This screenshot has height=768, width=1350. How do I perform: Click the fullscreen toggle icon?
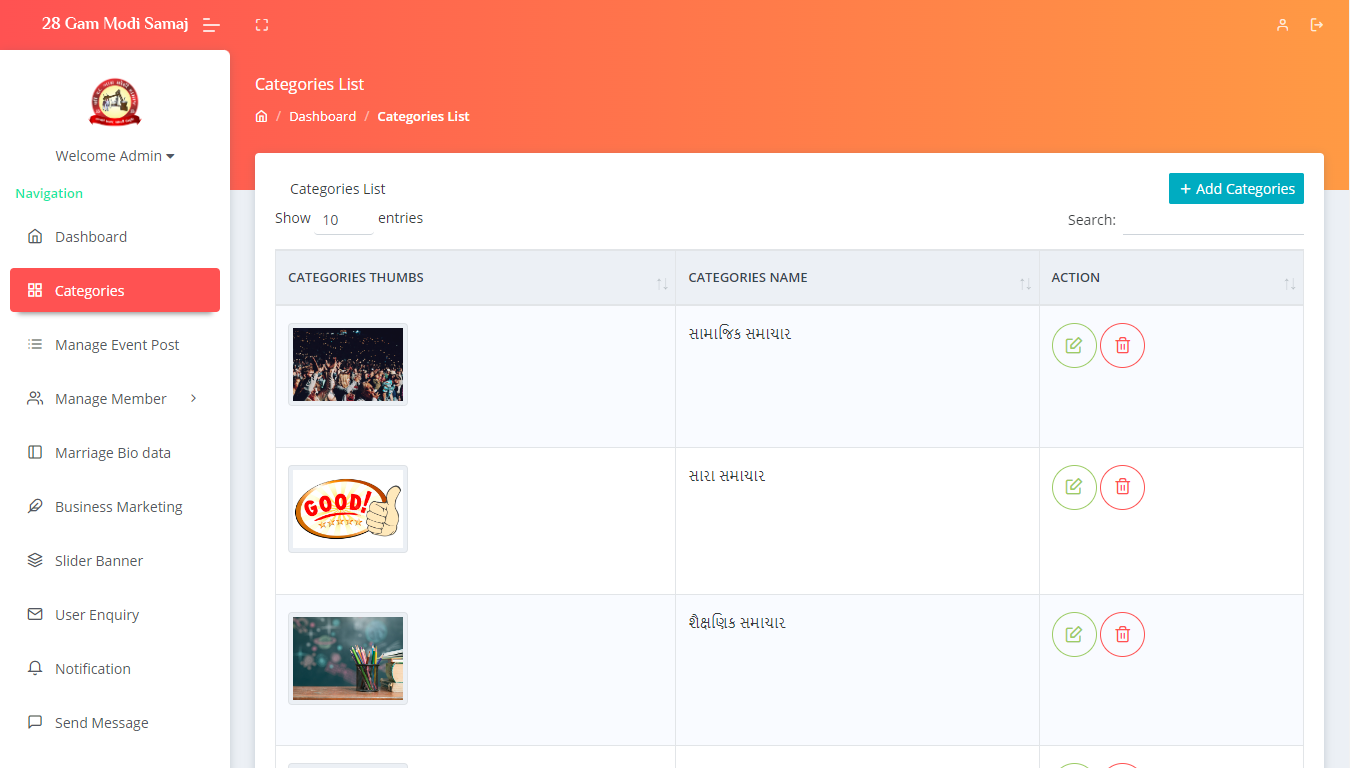[x=262, y=25]
